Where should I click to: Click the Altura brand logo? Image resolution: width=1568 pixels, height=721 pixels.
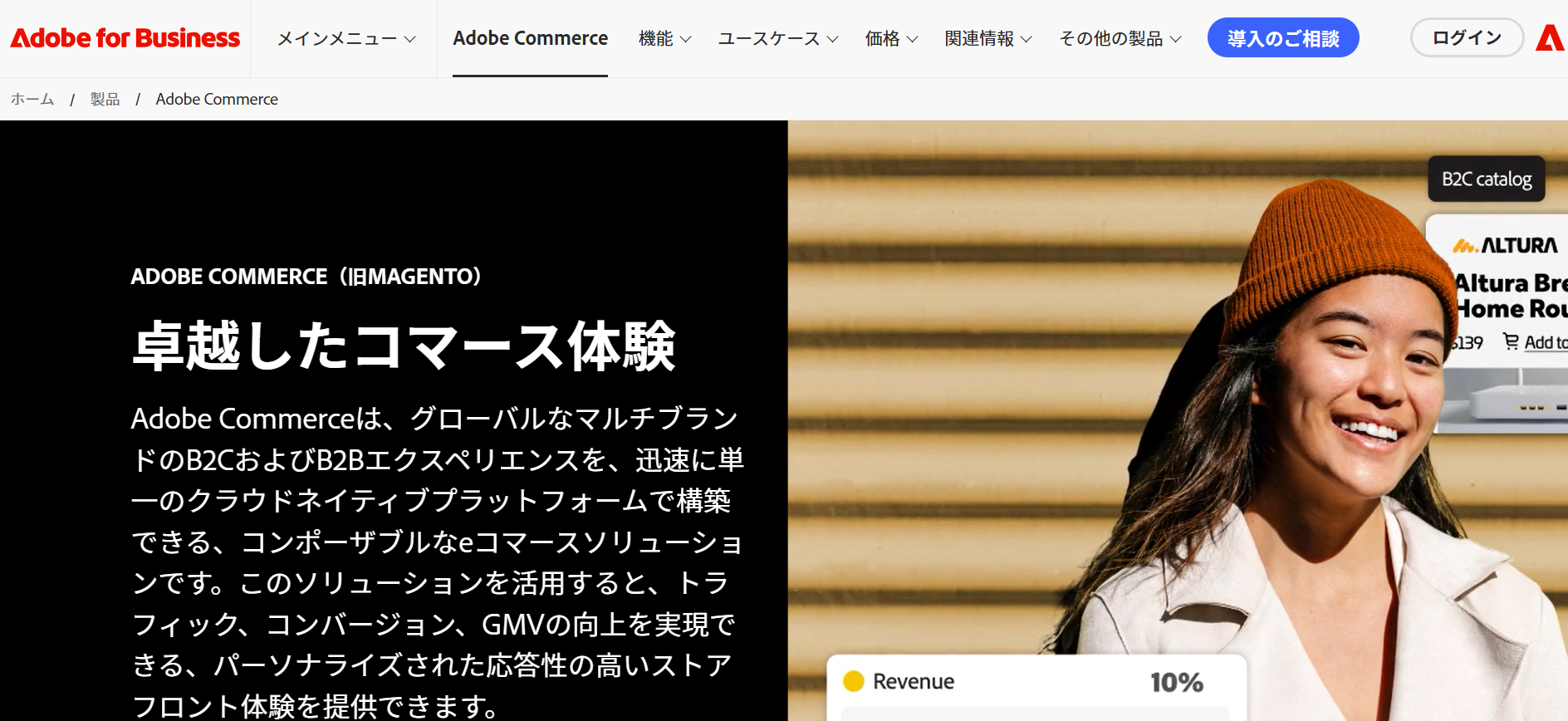(1505, 246)
